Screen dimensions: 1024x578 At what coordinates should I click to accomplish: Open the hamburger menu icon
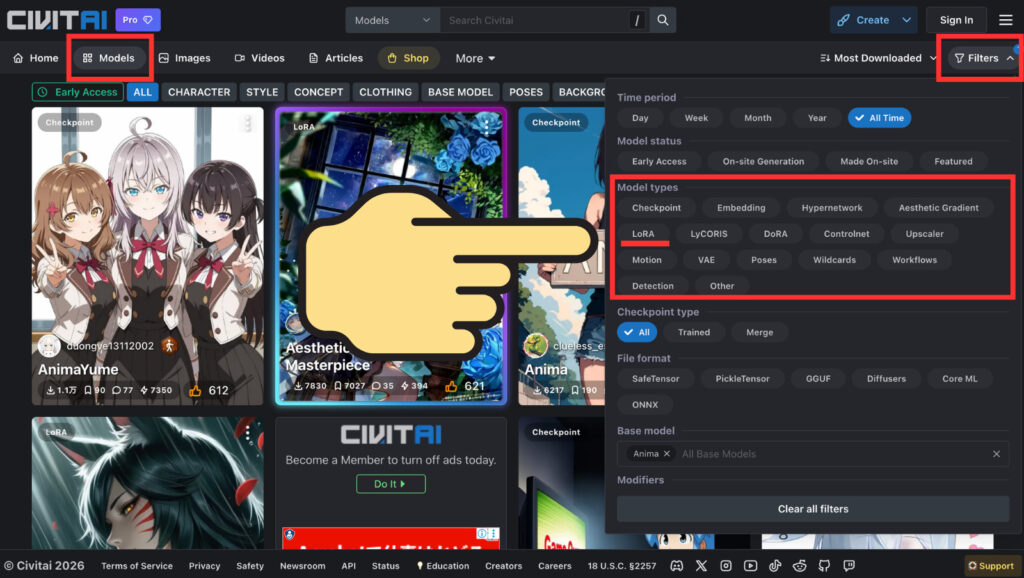1005,20
